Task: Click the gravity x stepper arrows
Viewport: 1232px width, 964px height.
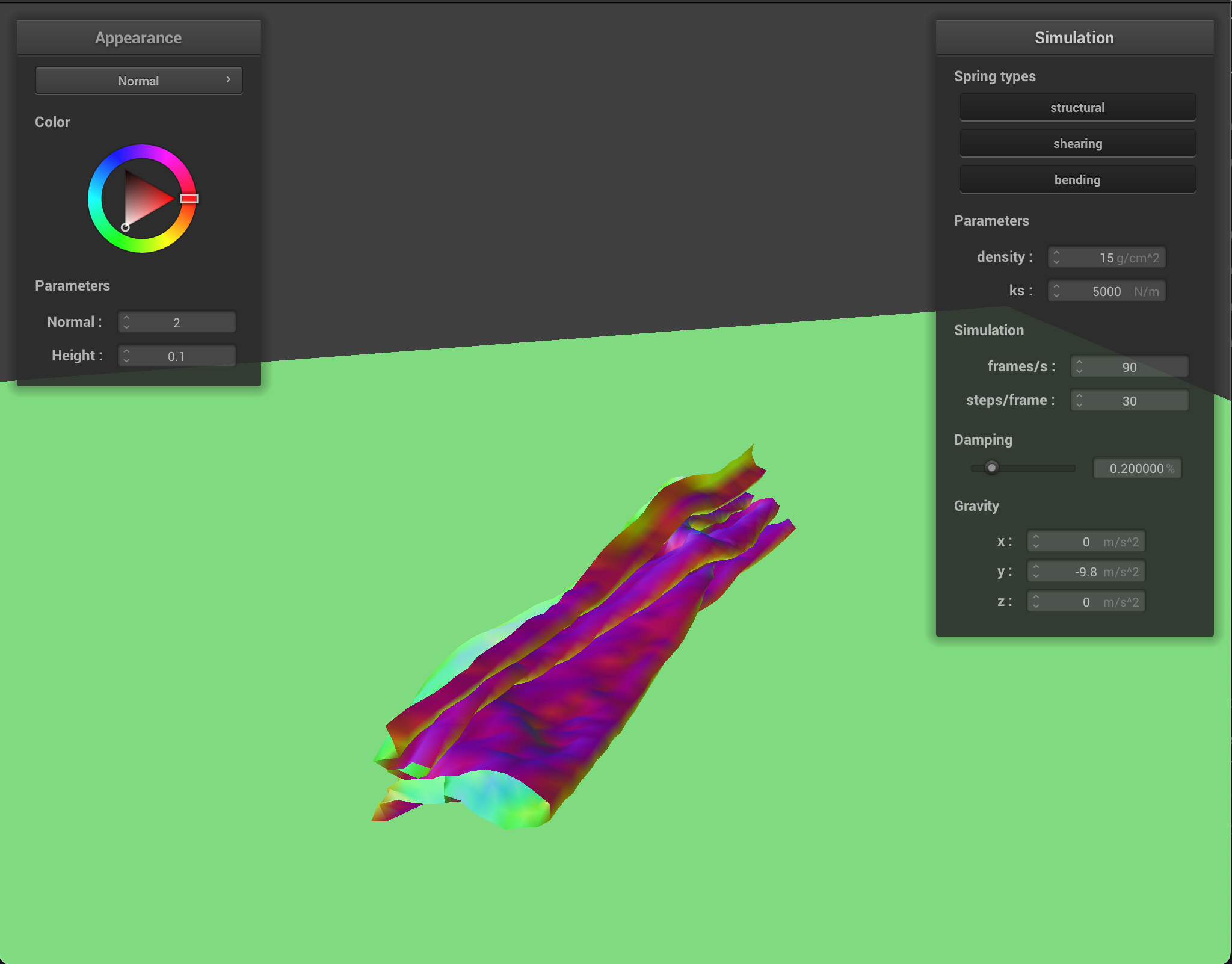Action: tap(1036, 542)
